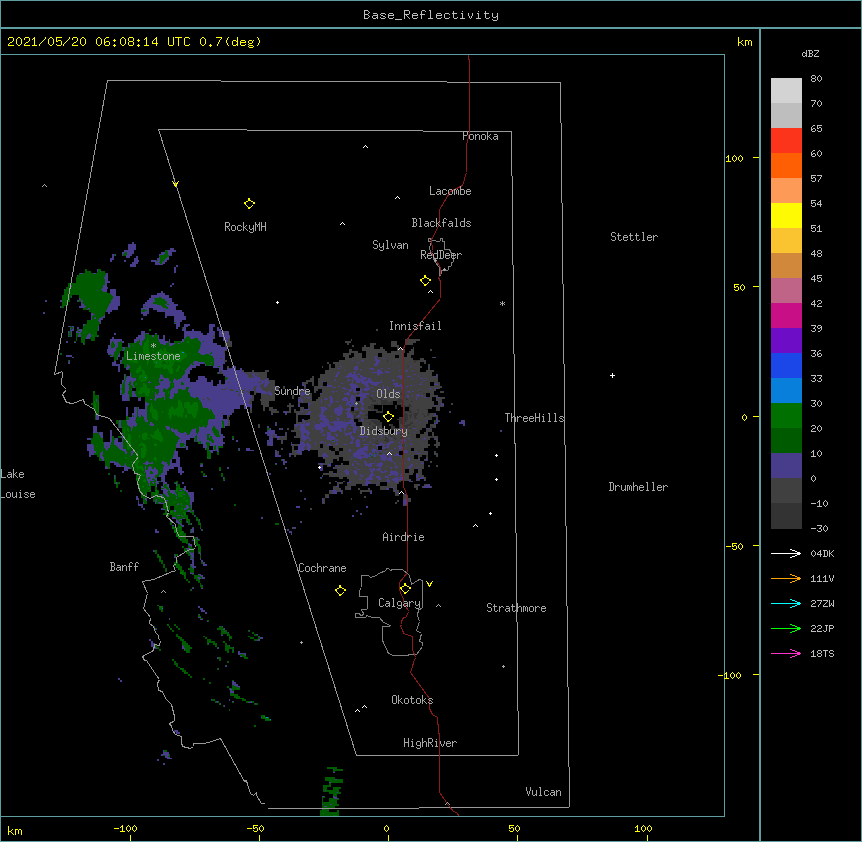Select the blue 33-36 dBZ swatch
This screenshot has width=862, height=842.
click(x=786, y=365)
